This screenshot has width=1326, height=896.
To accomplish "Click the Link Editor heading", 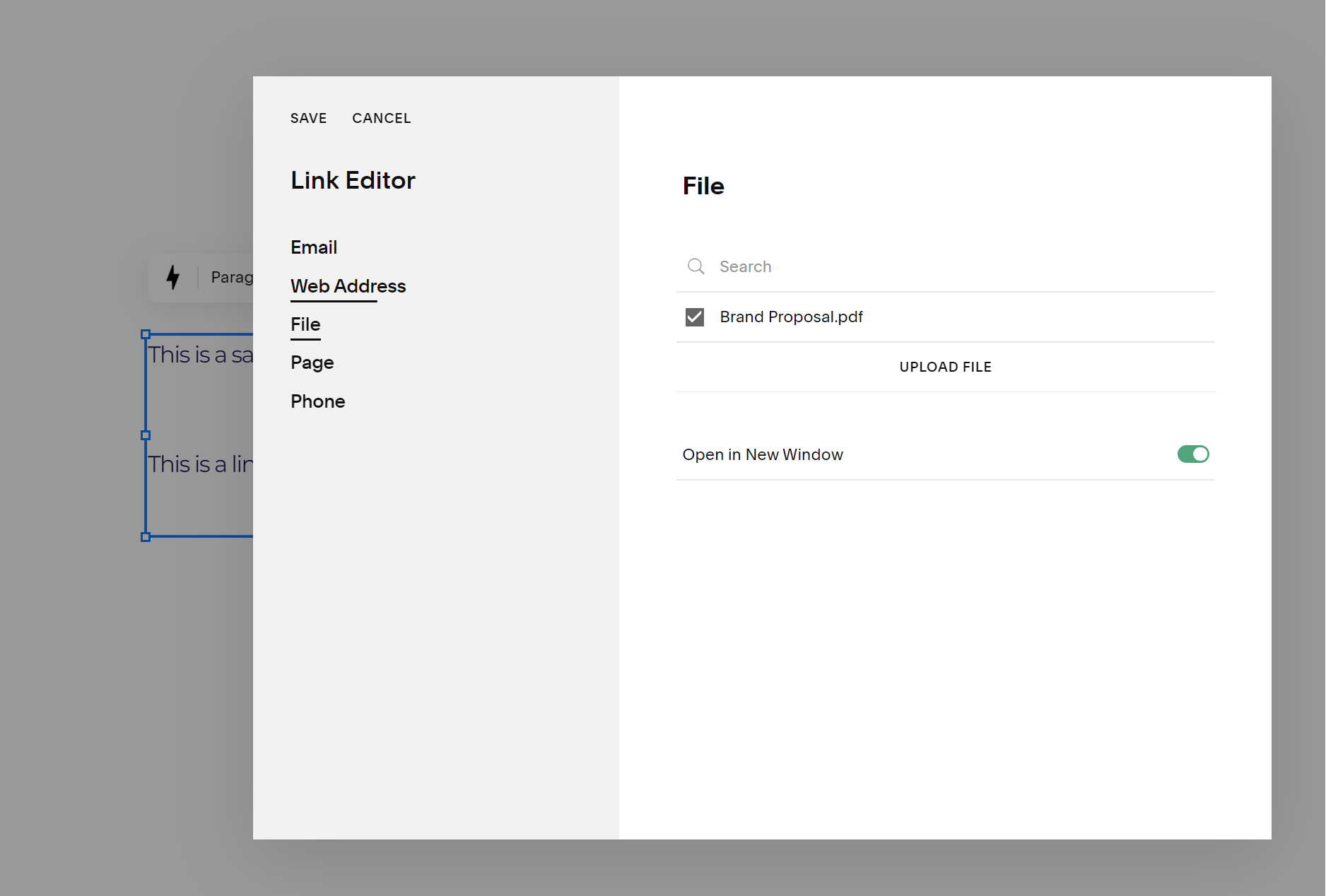I will click(352, 180).
